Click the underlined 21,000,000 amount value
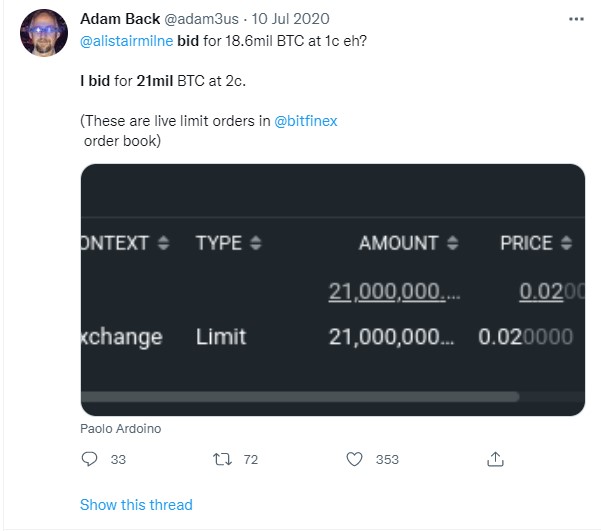 coord(394,292)
